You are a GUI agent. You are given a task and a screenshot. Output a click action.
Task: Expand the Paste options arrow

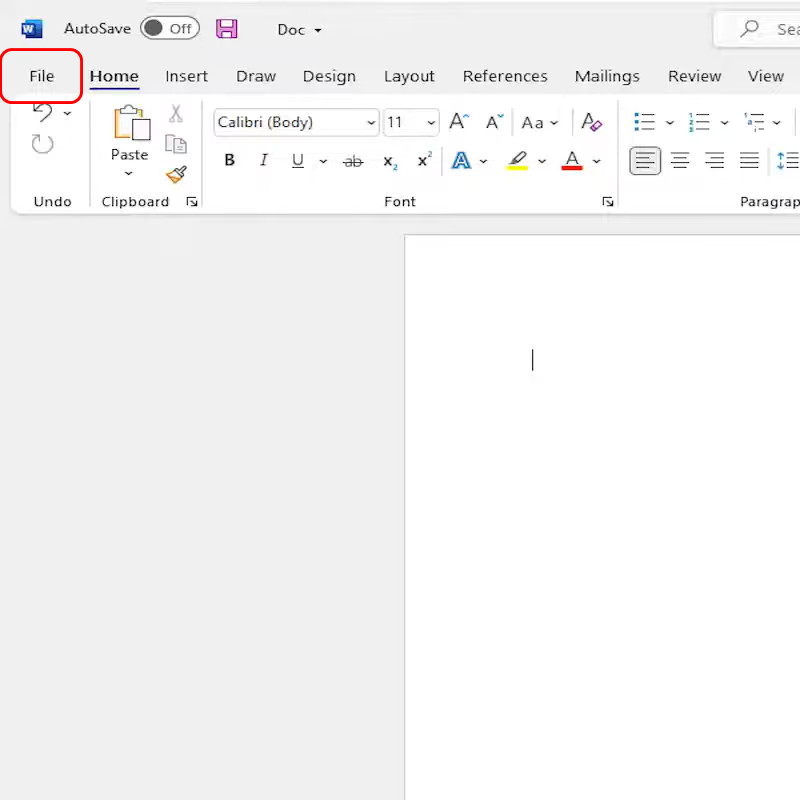[129, 174]
